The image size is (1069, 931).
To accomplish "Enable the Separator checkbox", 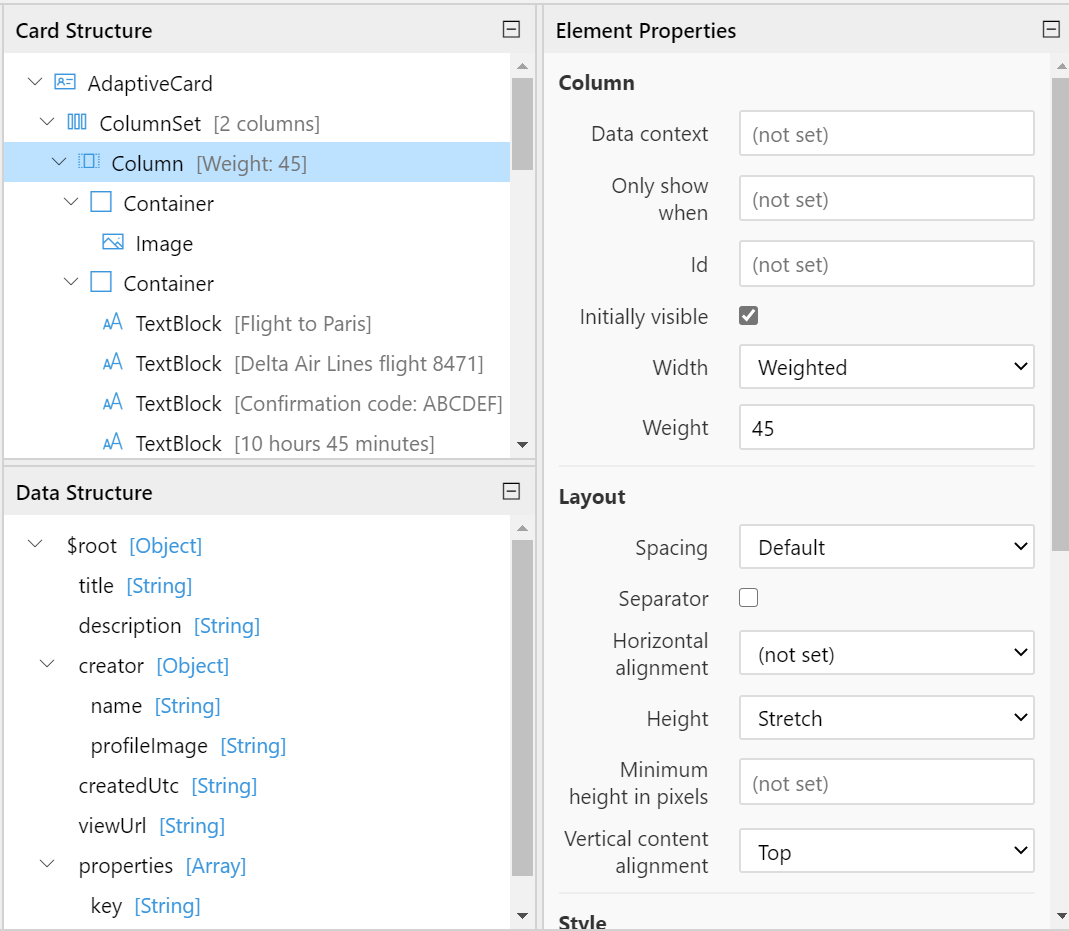I will click(x=749, y=598).
